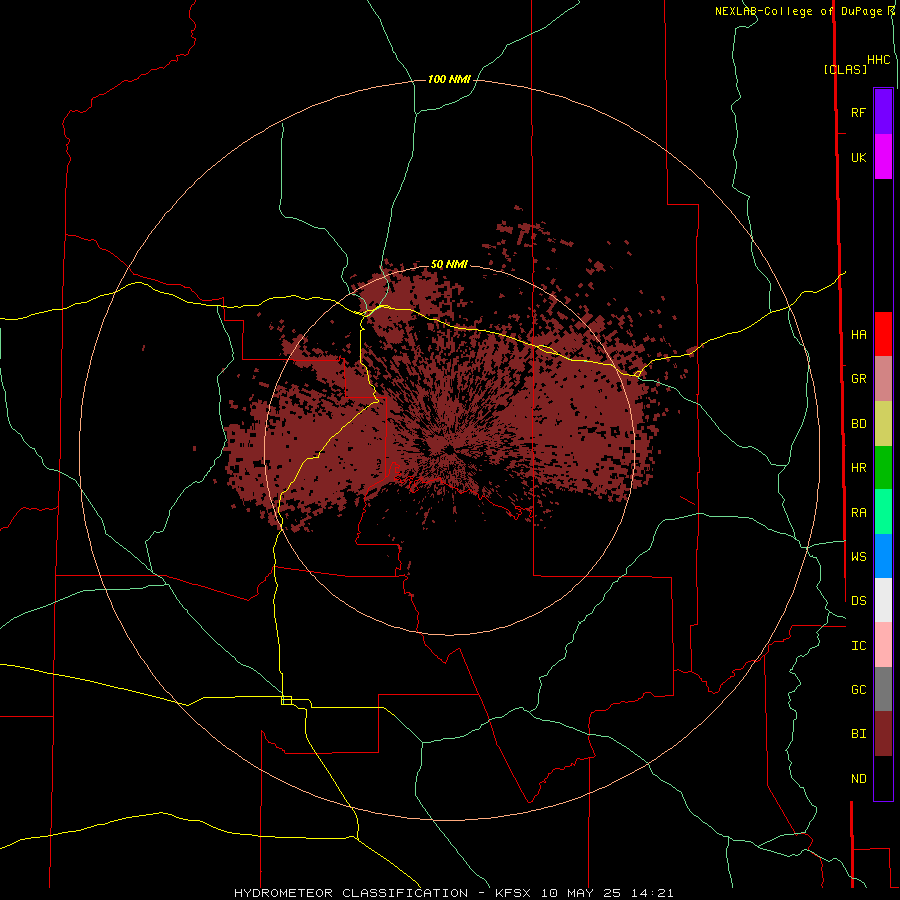Pick the mint green RA legend swatch

coord(883,512)
